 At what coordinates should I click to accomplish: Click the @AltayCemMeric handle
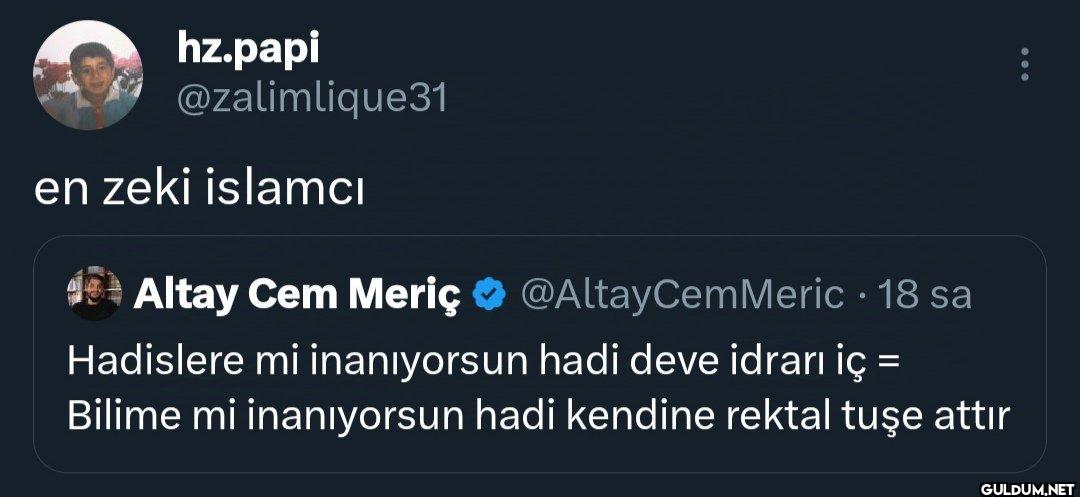point(683,294)
